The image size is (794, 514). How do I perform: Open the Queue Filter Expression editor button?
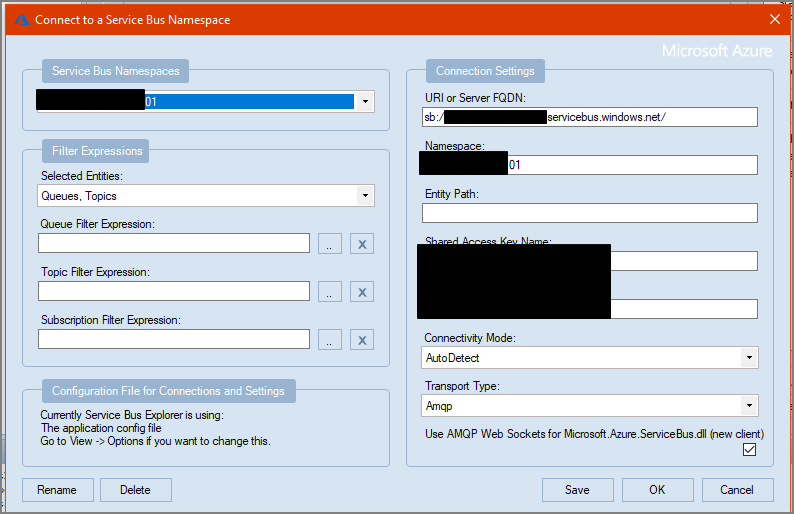coord(330,244)
